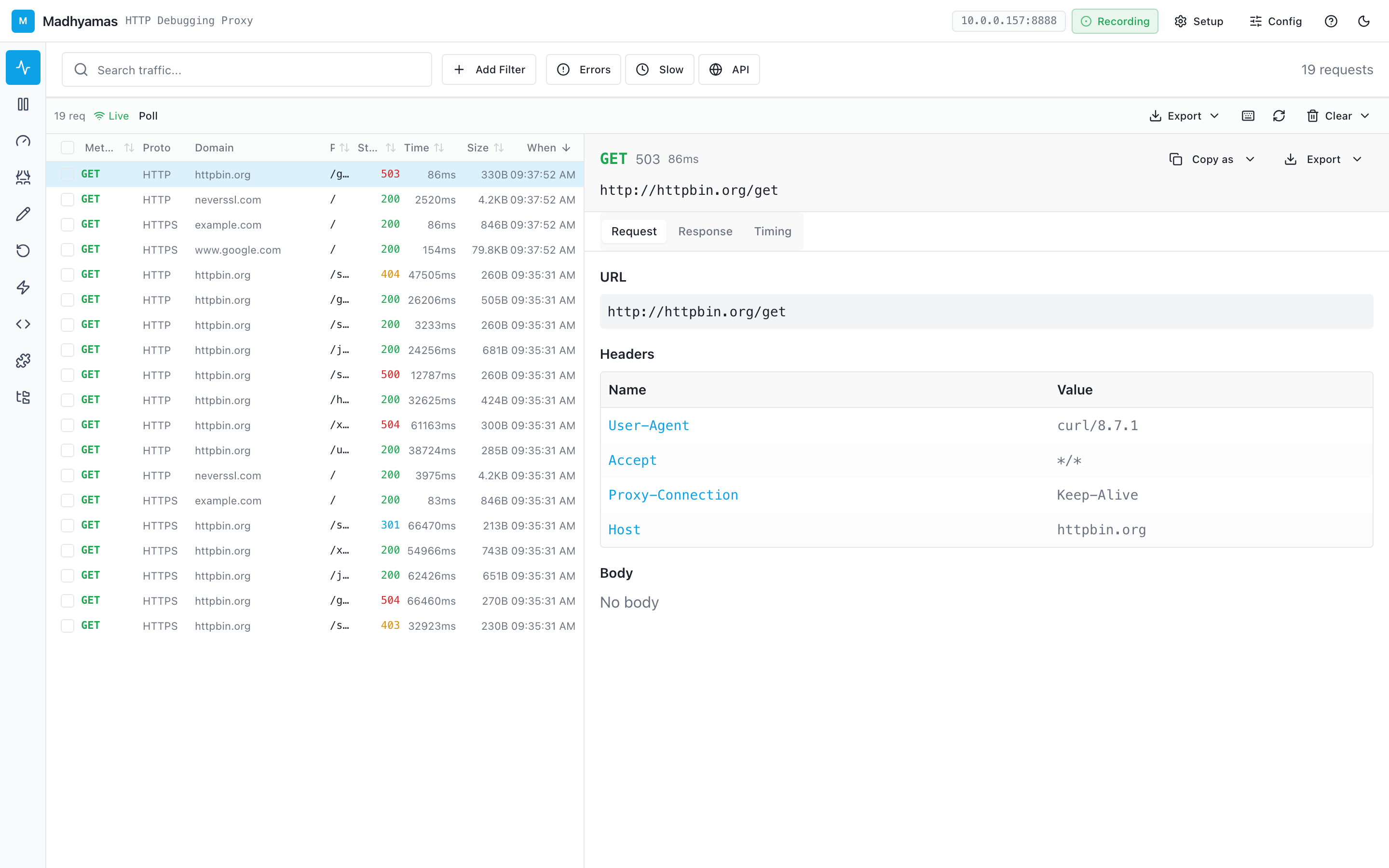Select the 62426ms httpbin.org row
This screenshot has height=868, width=1389.
315,576
